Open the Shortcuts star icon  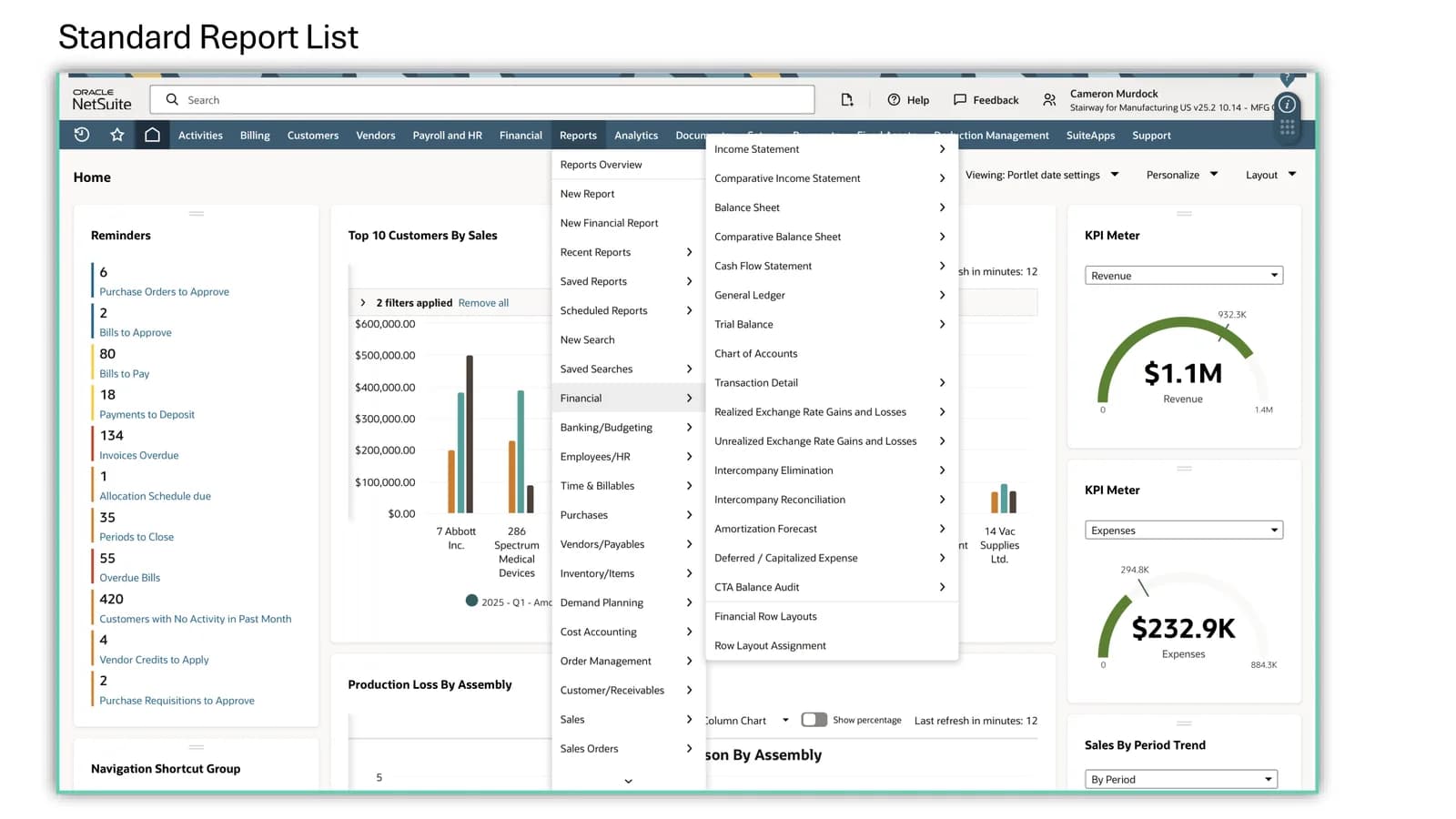point(117,135)
